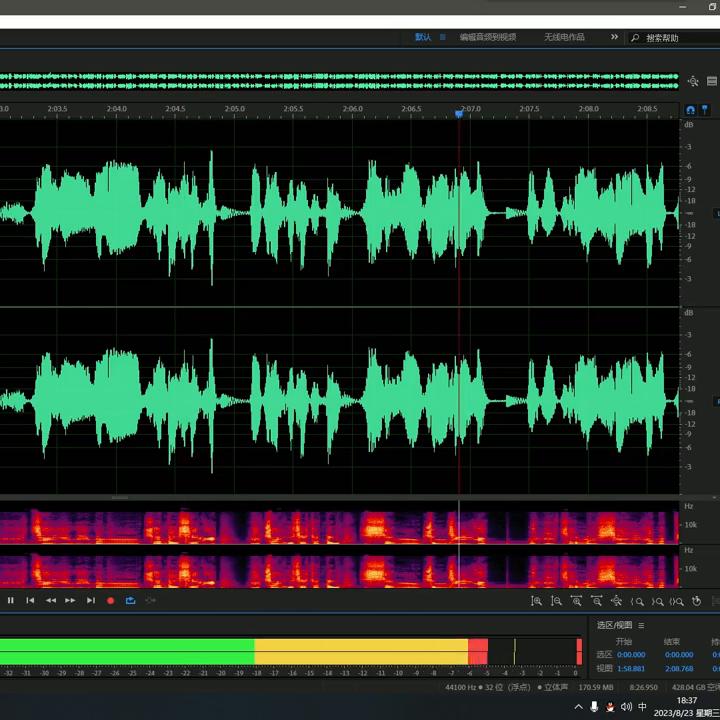Click the Zoom Out amplitude icon
Image resolution: width=720 pixels, height=720 pixels.
coord(556,601)
